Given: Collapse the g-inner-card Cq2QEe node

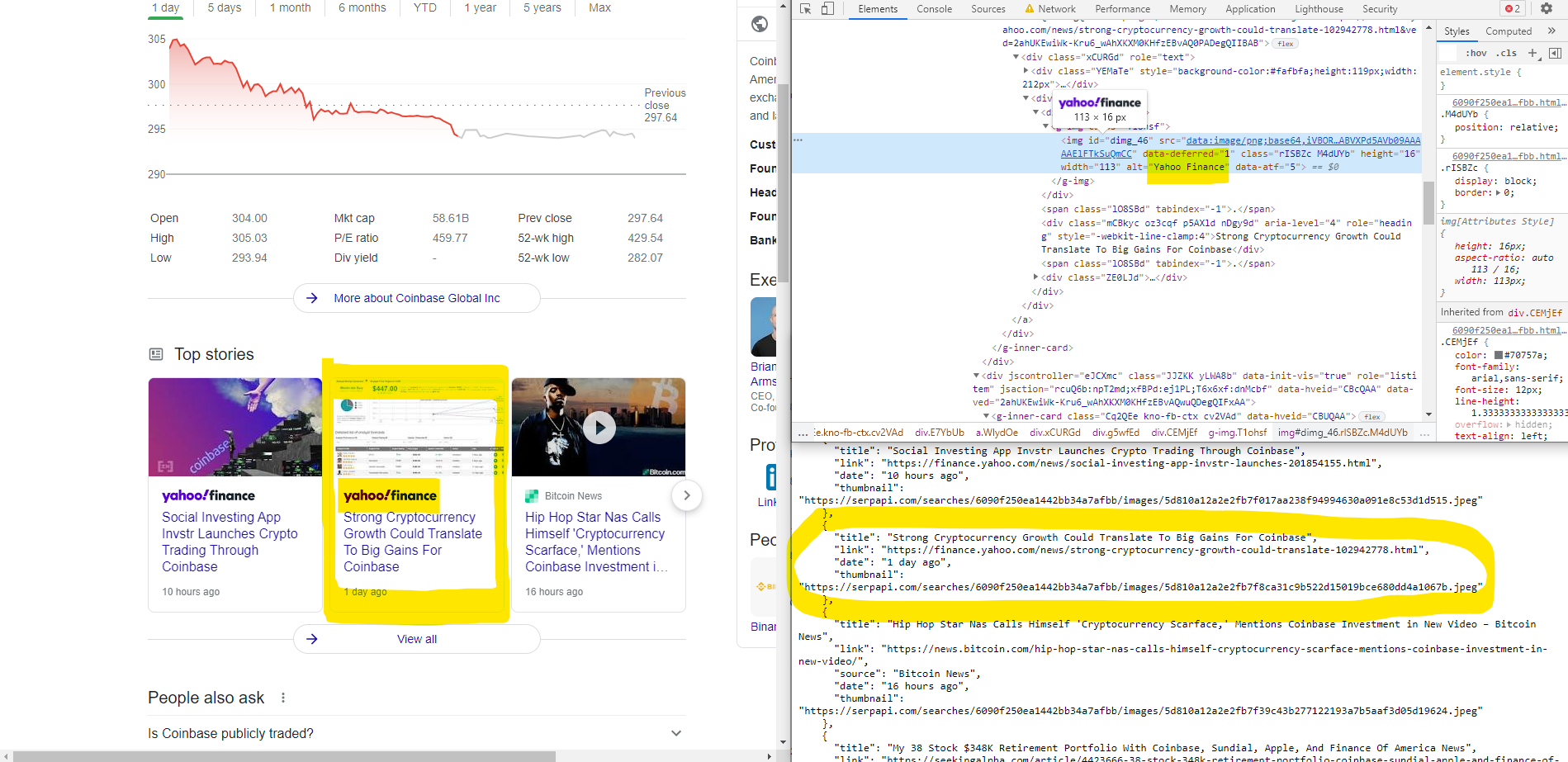Looking at the screenshot, I should click(x=987, y=416).
